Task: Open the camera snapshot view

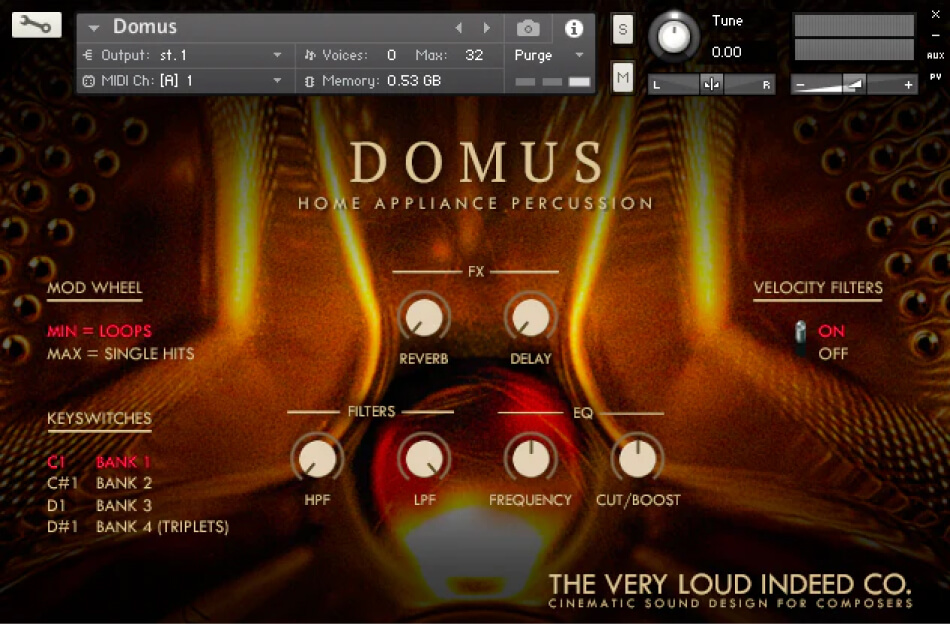Action: coord(528,28)
